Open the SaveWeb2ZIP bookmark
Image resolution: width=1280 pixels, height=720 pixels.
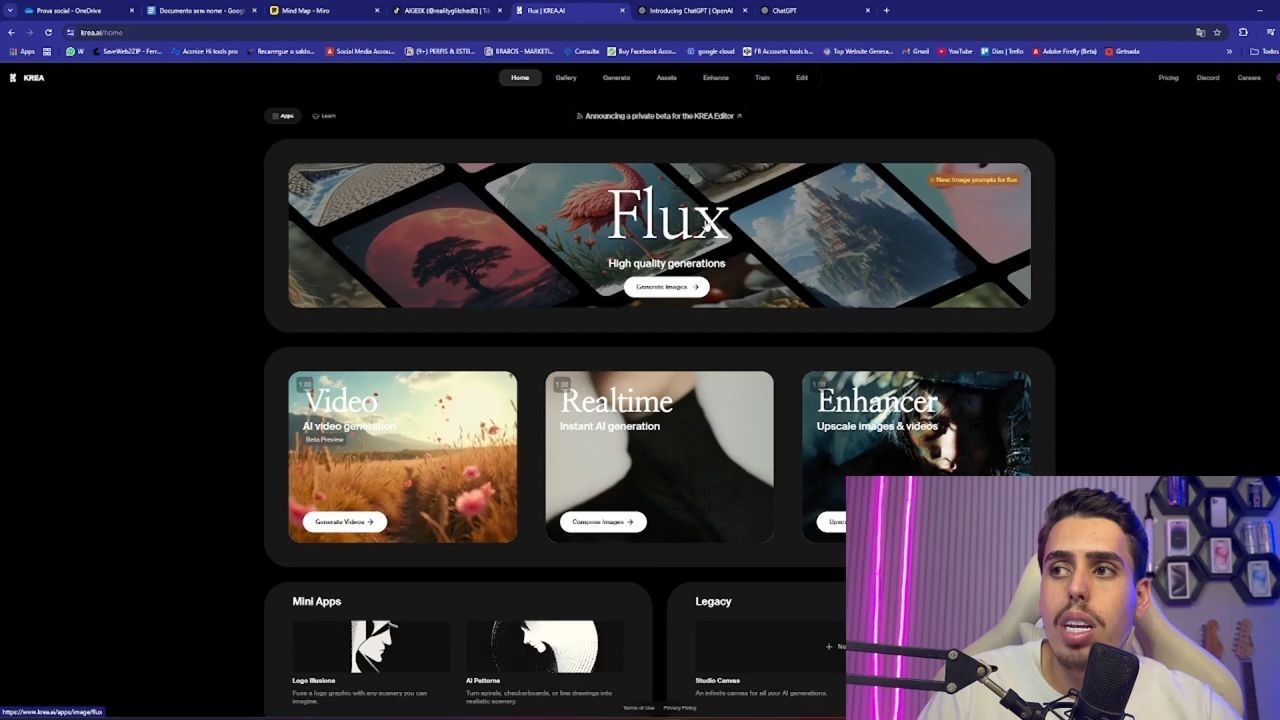point(127,51)
